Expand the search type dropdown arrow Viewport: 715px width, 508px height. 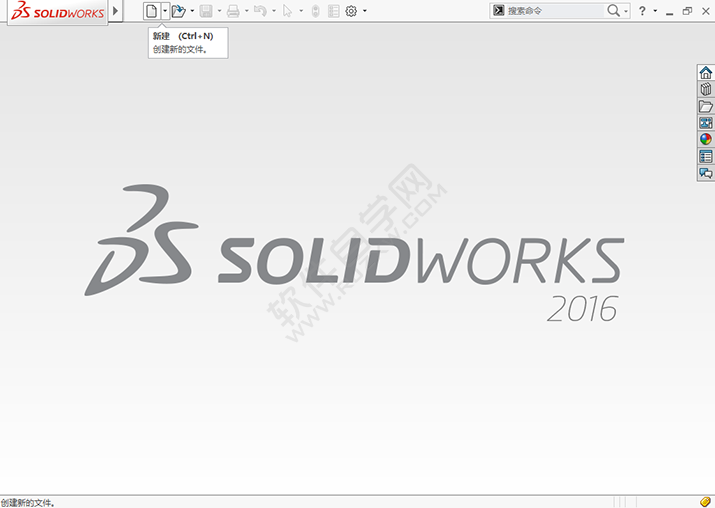click(626, 11)
